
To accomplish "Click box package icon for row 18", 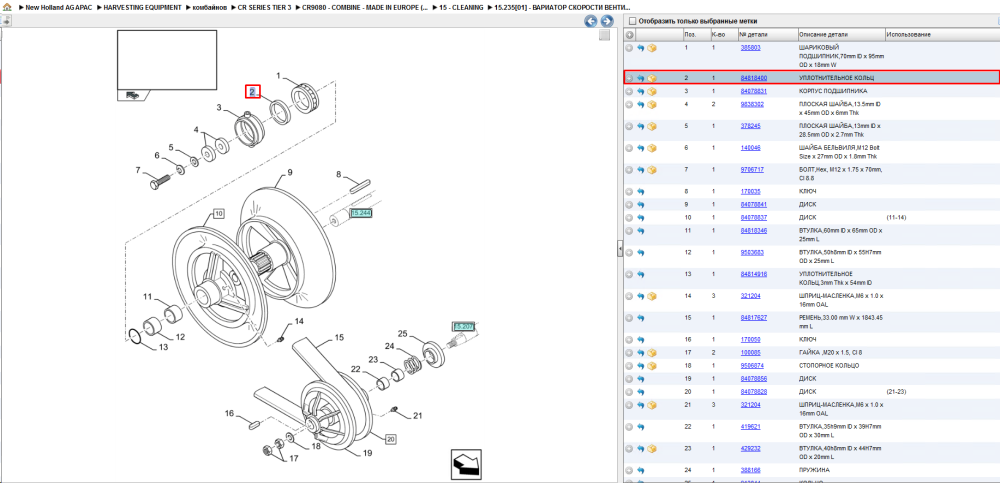I will pyautogui.click(x=652, y=366).
